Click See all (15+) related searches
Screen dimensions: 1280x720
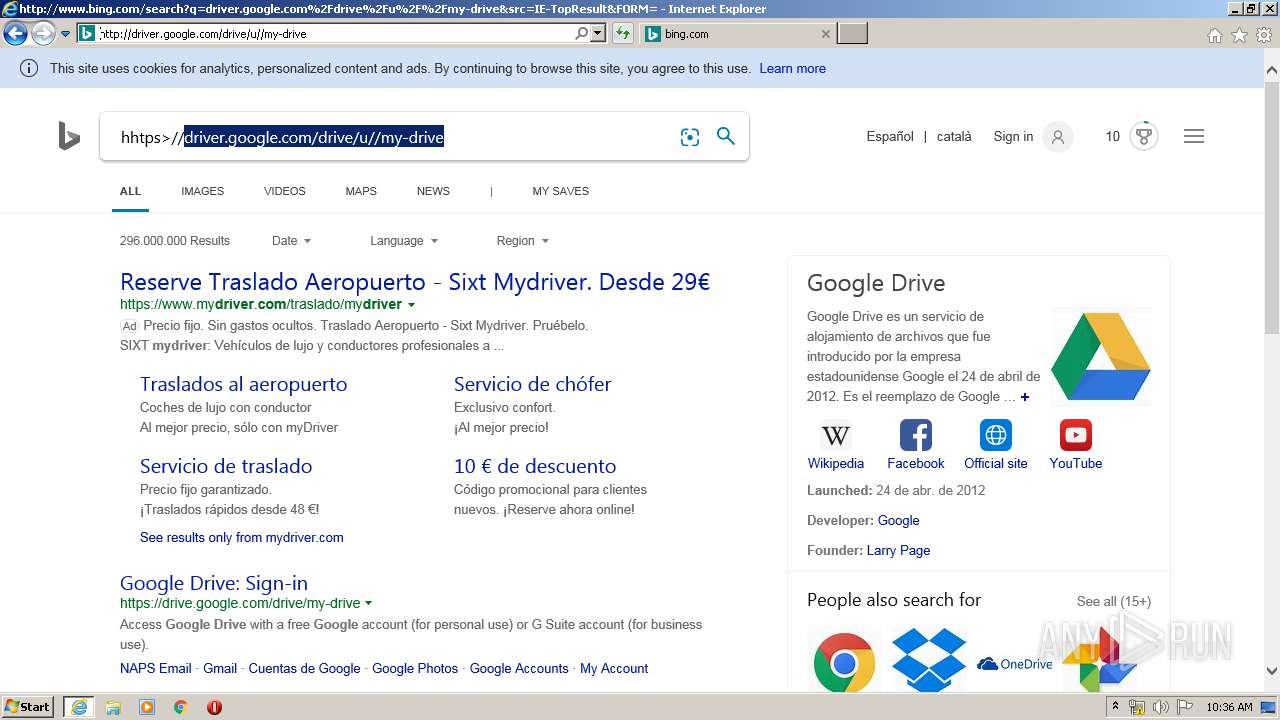click(x=1113, y=601)
